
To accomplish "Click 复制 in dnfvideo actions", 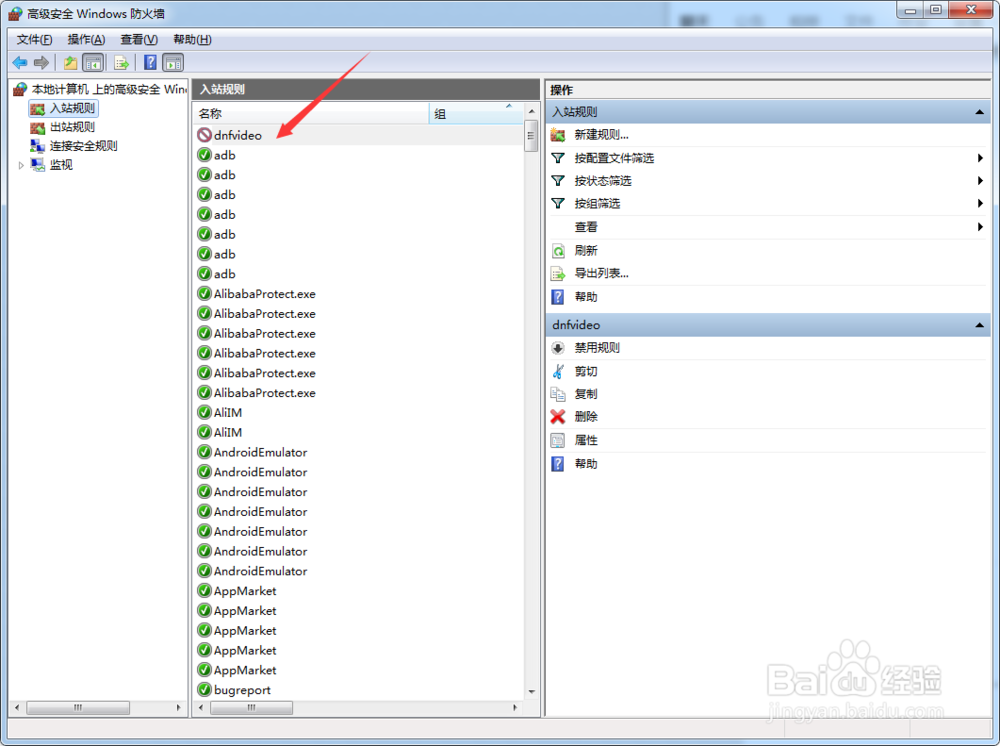I will click(x=585, y=394).
